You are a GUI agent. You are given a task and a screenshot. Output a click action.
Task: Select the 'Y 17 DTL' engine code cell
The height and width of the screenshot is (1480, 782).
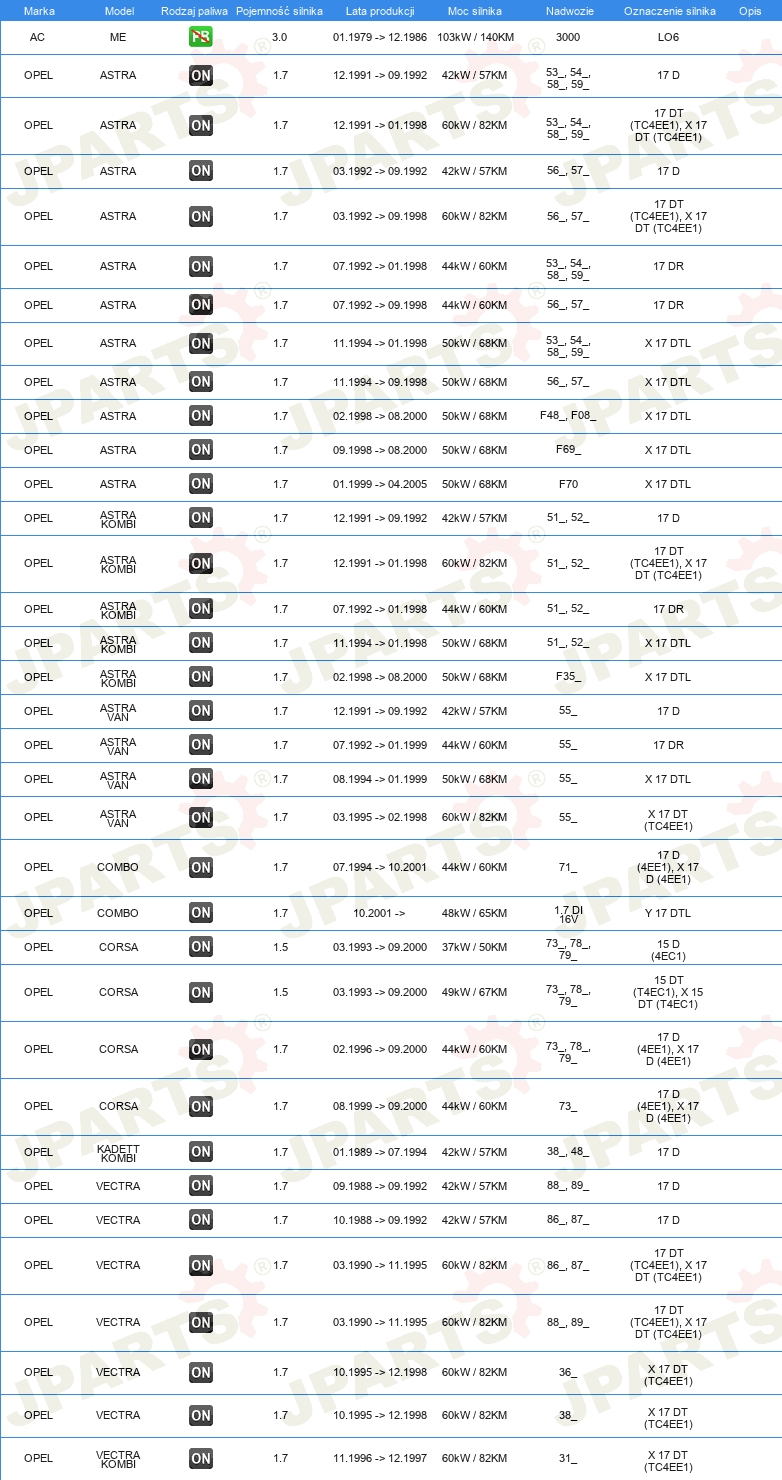click(x=669, y=913)
